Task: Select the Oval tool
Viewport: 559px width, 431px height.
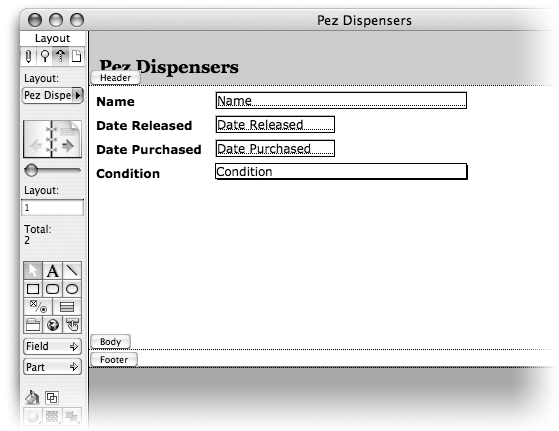Action: coord(72,289)
